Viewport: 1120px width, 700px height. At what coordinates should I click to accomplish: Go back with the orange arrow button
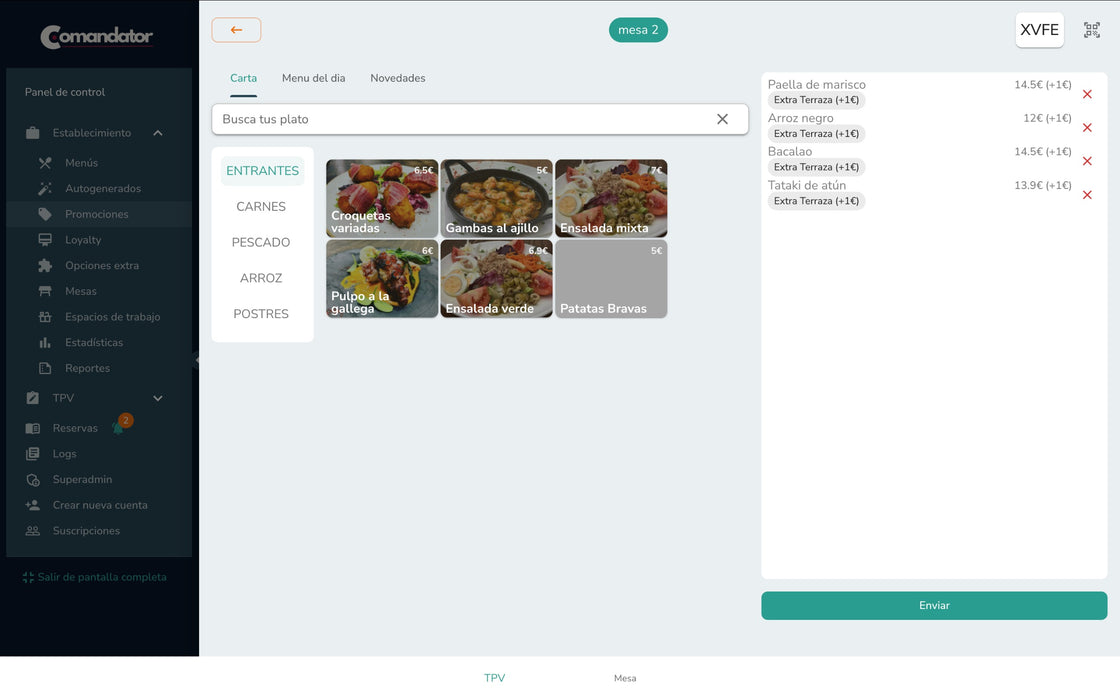click(x=236, y=30)
